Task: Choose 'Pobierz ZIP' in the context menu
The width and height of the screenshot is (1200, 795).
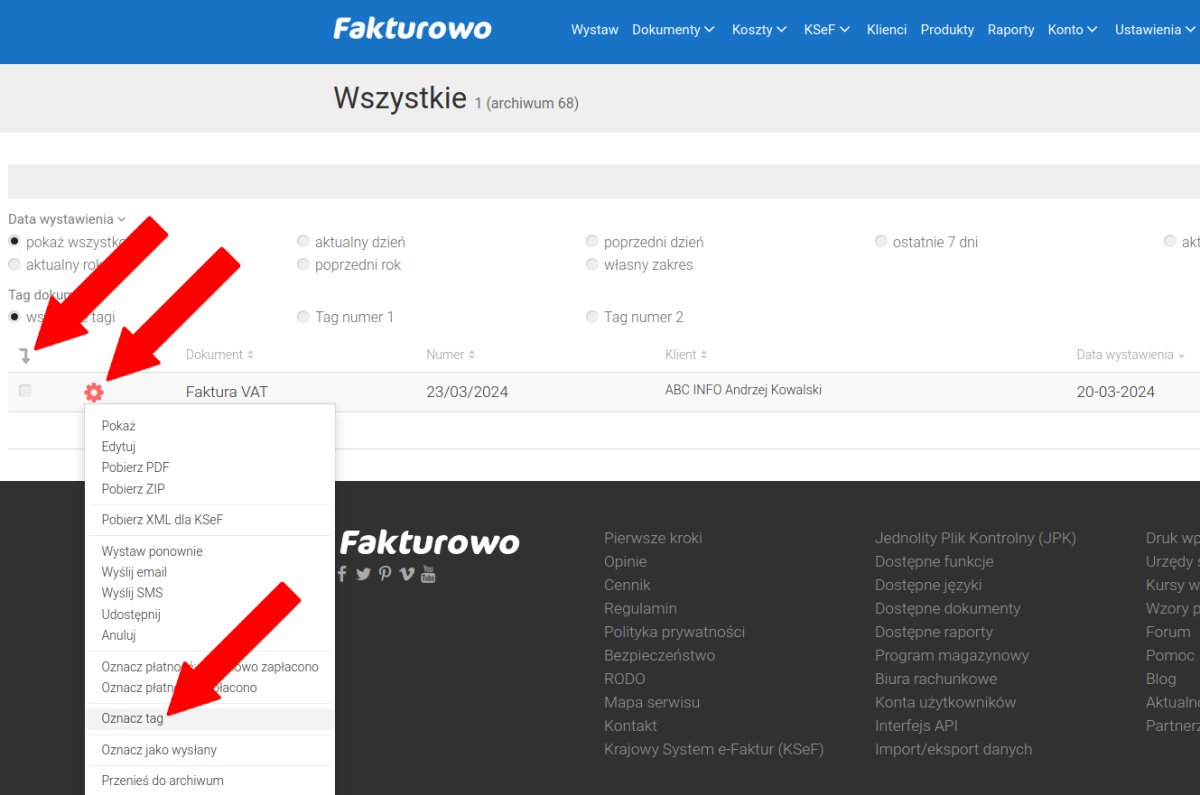Action: 133,489
